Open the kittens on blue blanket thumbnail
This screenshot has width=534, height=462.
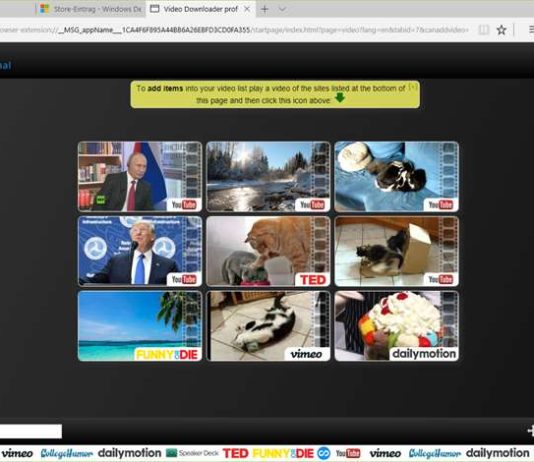click(x=396, y=177)
